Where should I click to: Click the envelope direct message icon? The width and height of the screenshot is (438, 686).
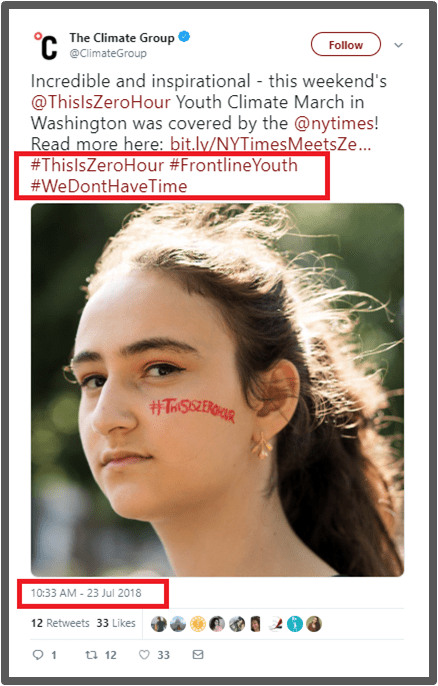[198, 654]
